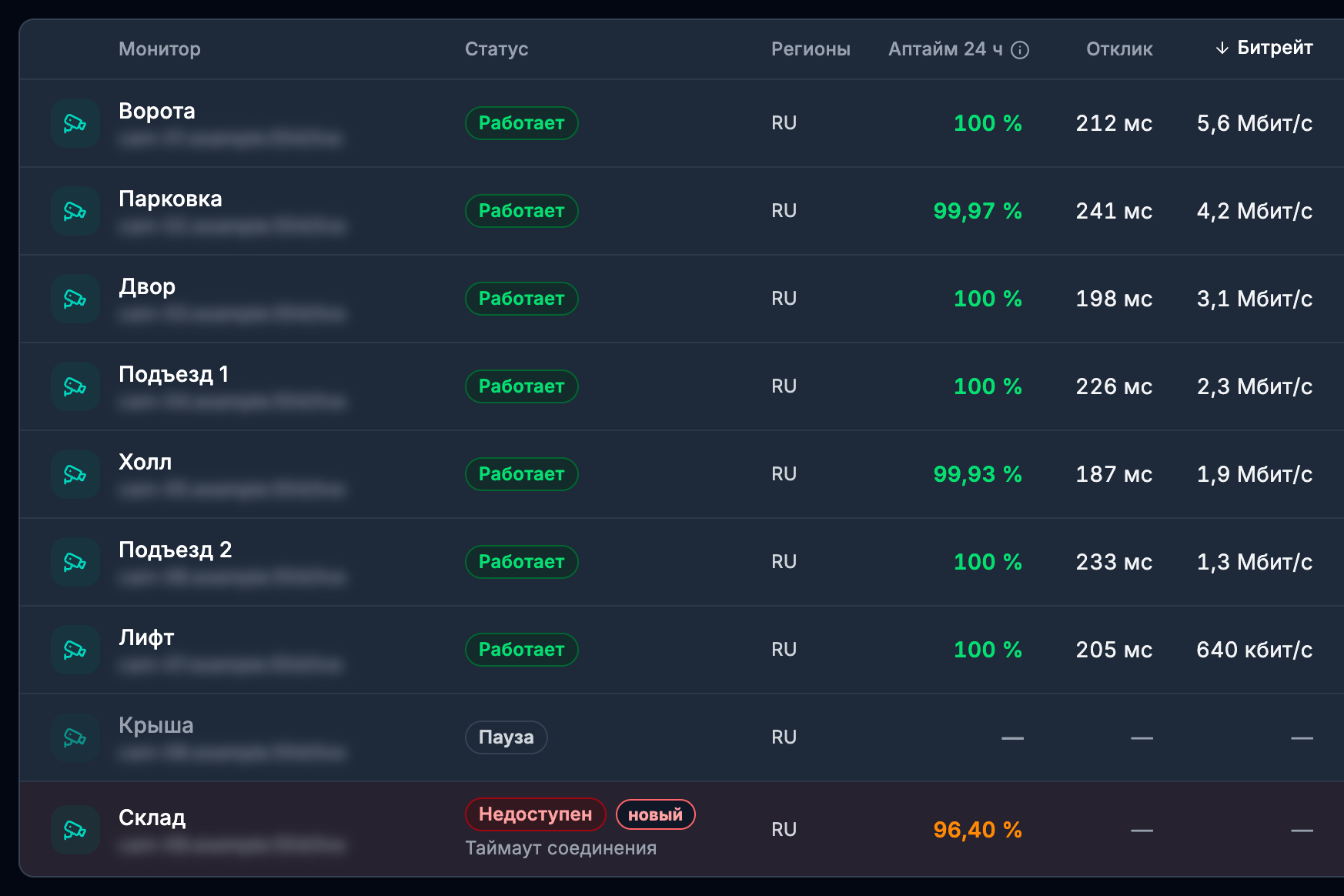Select the Двор monitor name
The height and width of the screenshot is (896, 1344).
pos(147,286)
